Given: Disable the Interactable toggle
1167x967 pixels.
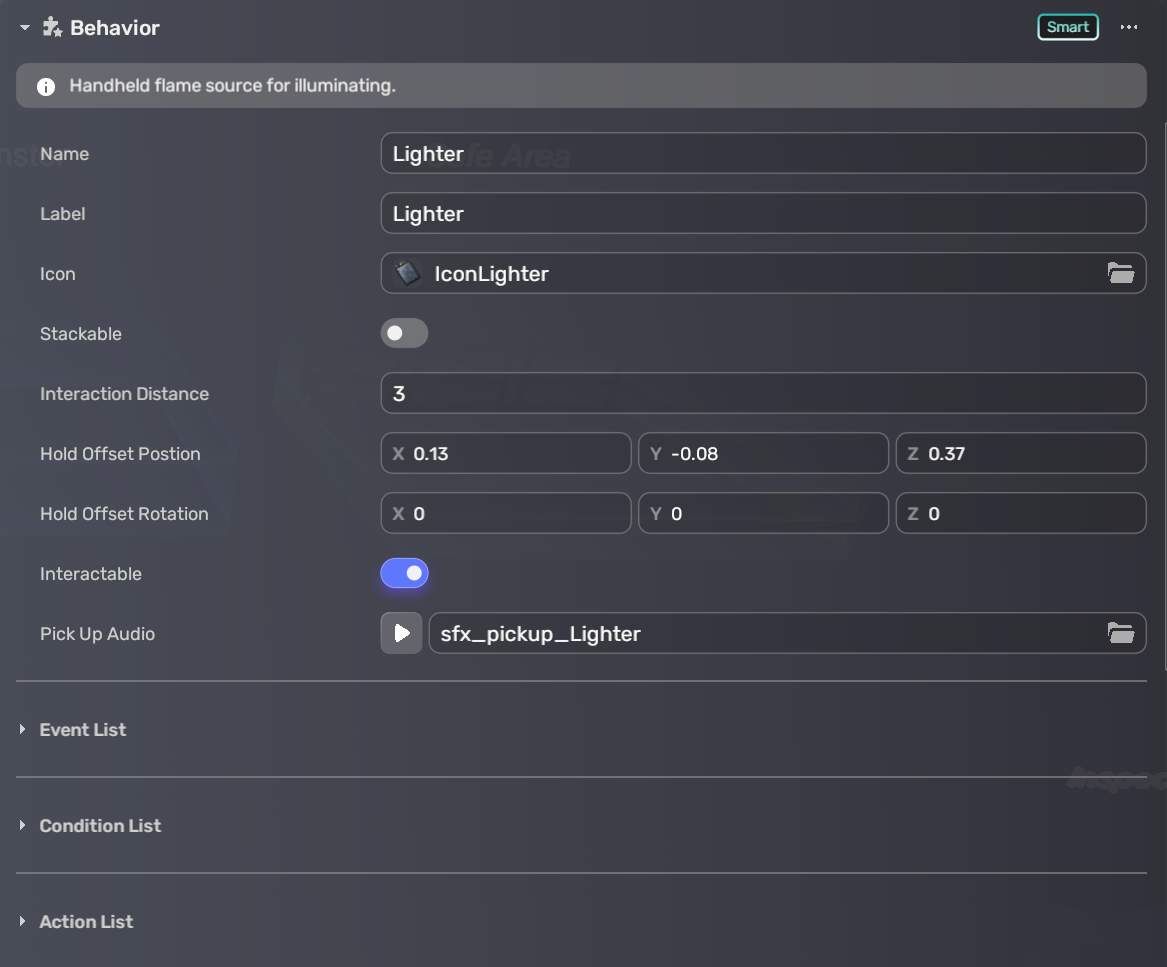Looking at the screenshot, I should click(404, 573).
